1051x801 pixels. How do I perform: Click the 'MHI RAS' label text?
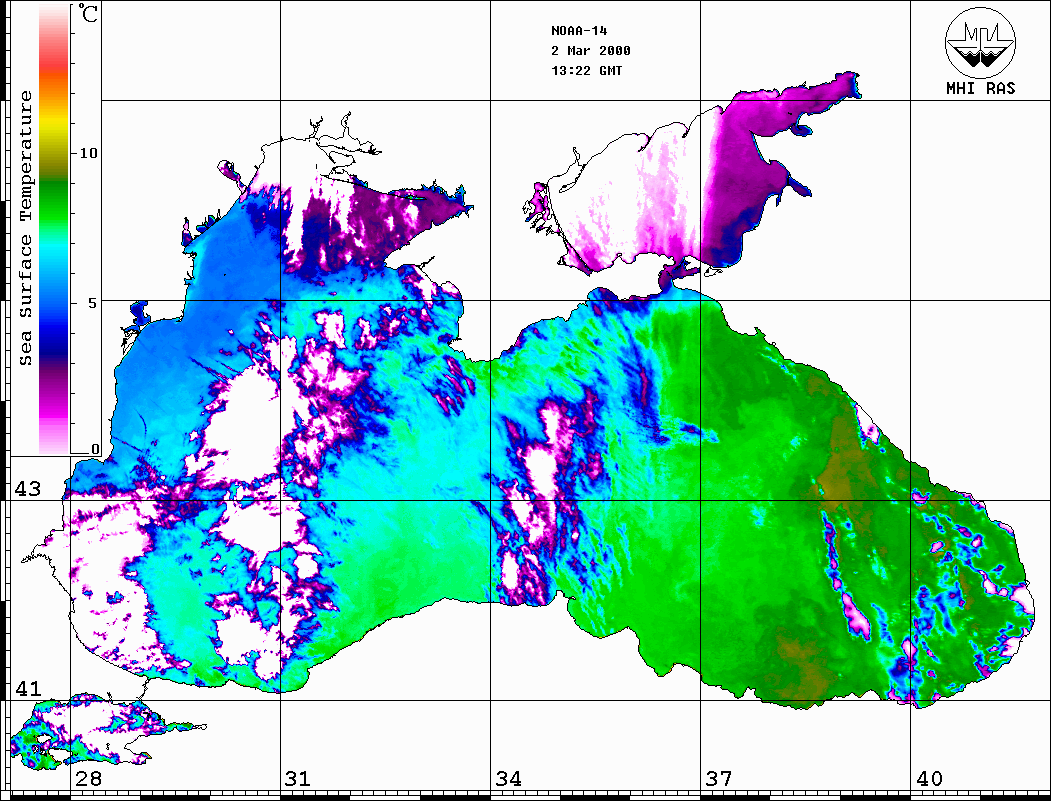pyautogui.click(x=981, y=88)
